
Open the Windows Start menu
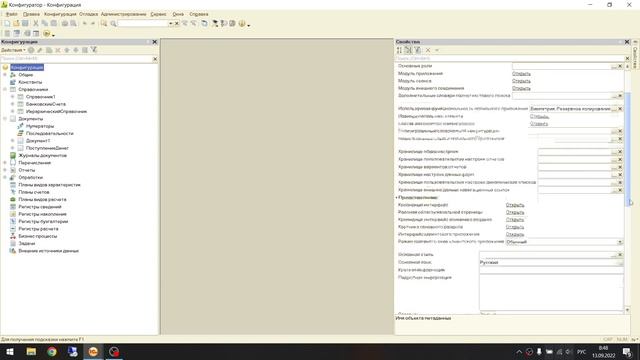tap(10, 351)
